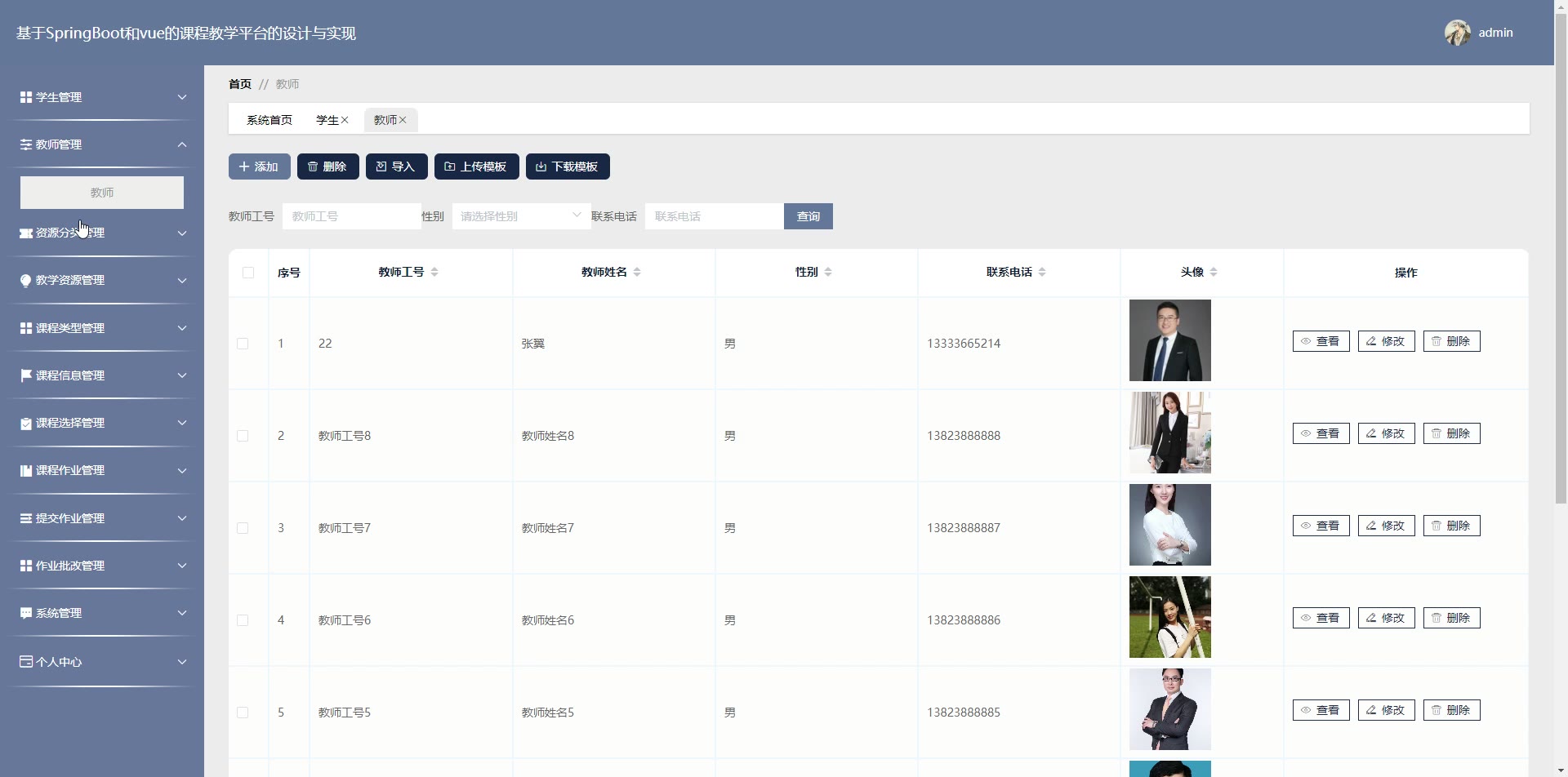Click the 资源分类管理 ticket icon

26,233
